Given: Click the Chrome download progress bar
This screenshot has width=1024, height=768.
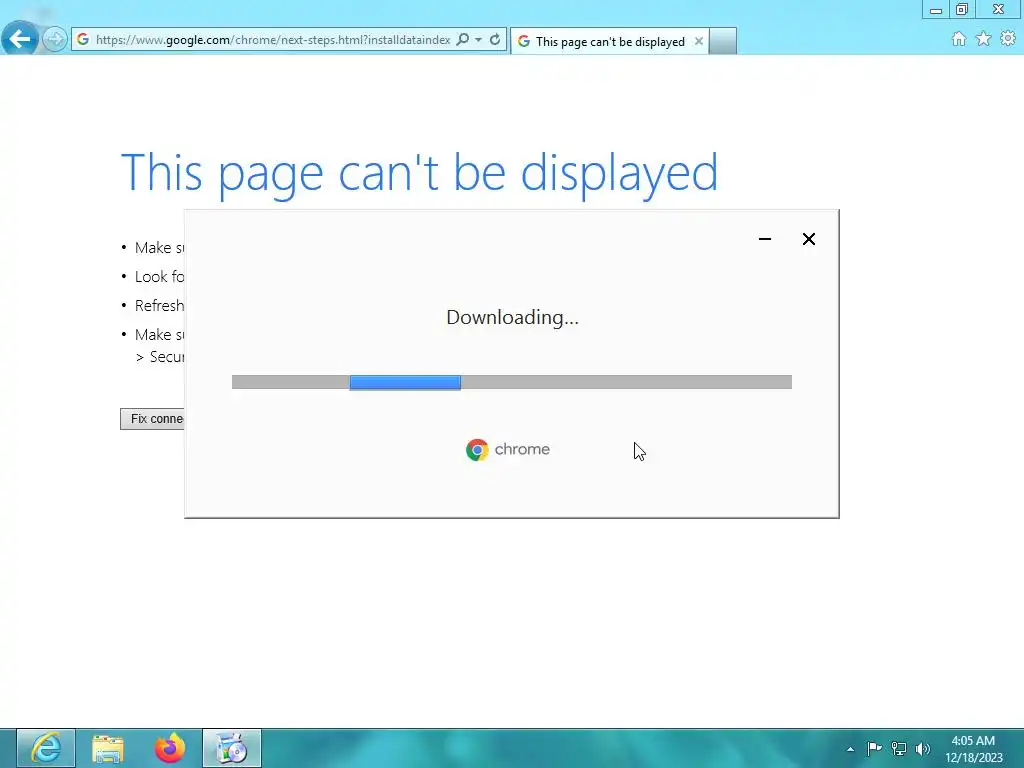Looking at the screenshot, I should click(511, 382).
